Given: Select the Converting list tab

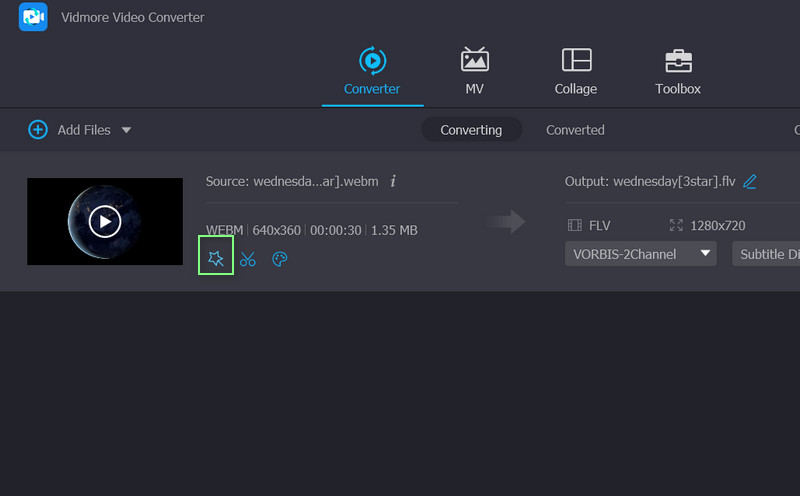Looking at the screenshot, I should pos(471,130).
